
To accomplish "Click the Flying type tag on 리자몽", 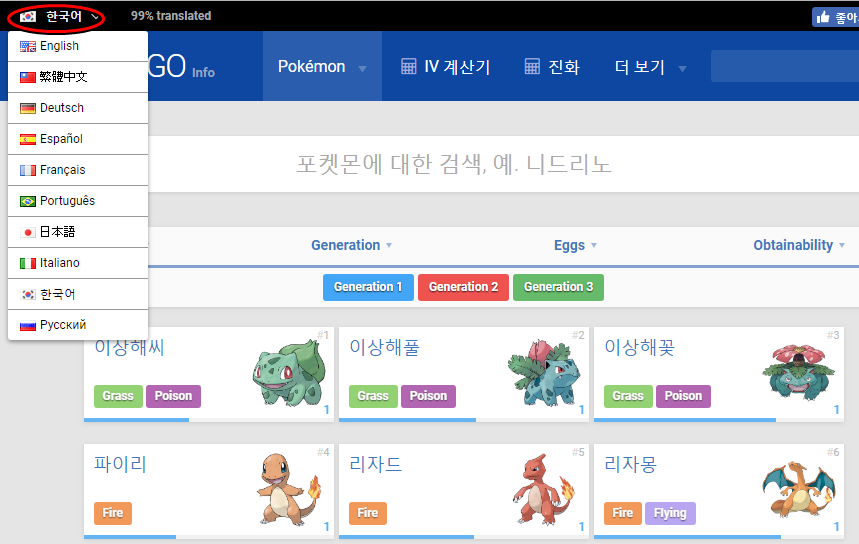I will (671, 513).
